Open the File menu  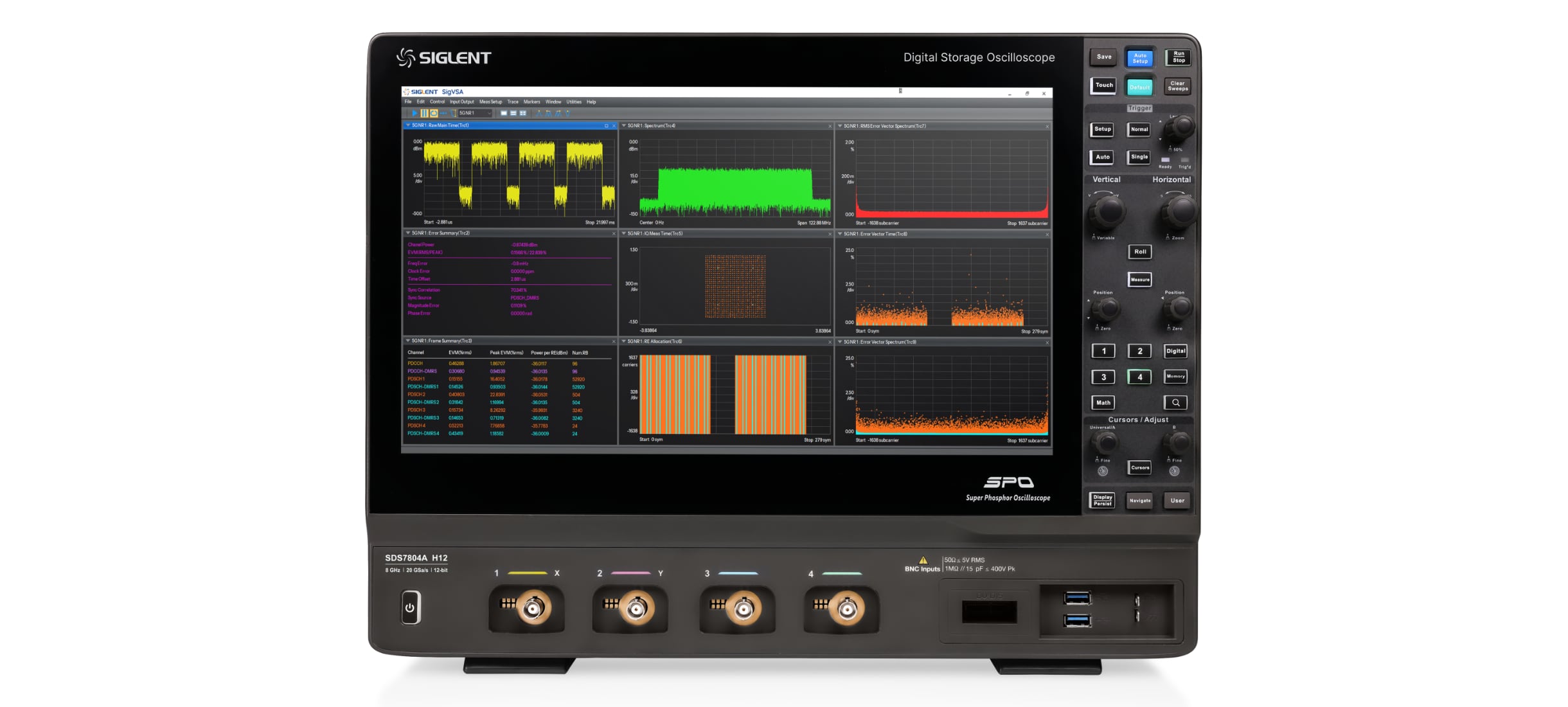(408, 102)
